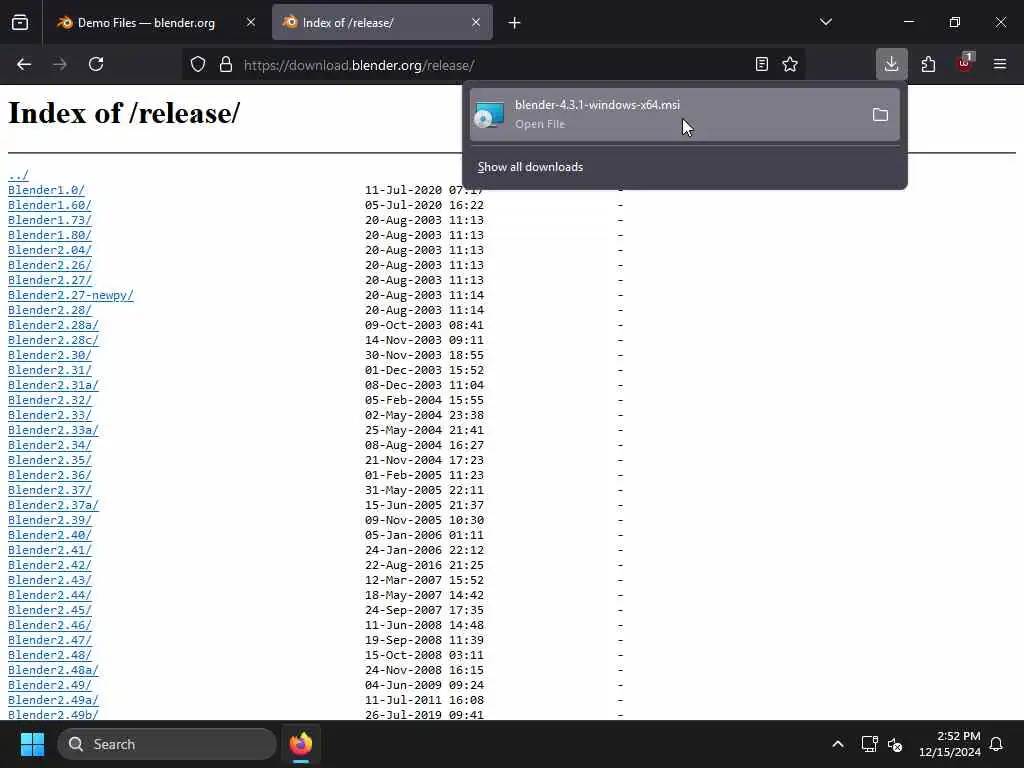The height and width of the screenshot is (768, 1024).
Task: Switch to the Demo Files — blender.org tab
Action: point(146,23)
